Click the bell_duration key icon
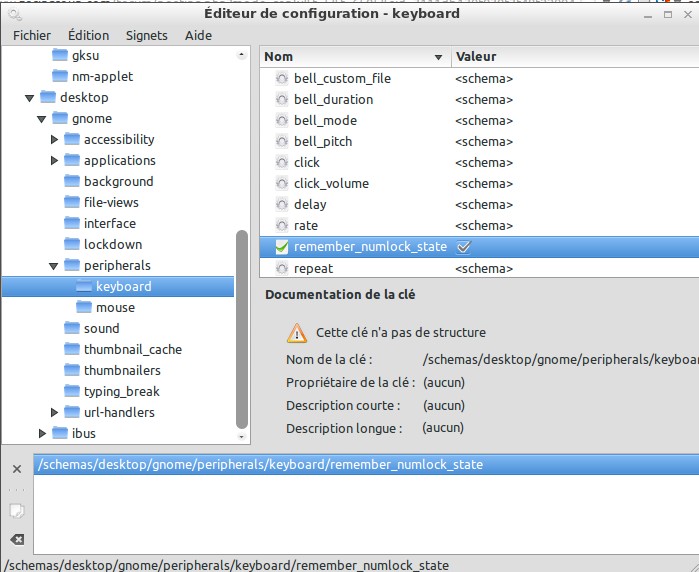This screenshot has height=572, width=699. [281, 99]
